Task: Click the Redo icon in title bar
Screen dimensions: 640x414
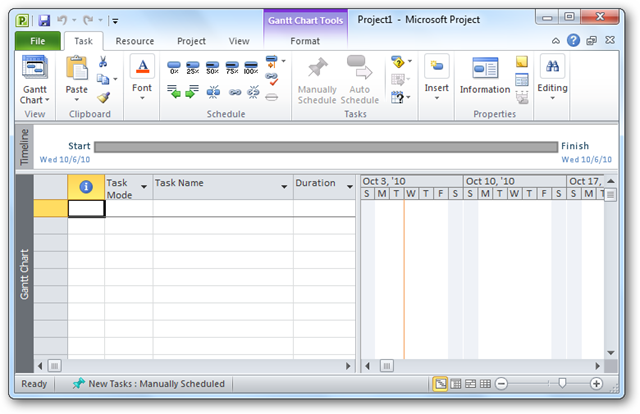Action: (88, 20)
